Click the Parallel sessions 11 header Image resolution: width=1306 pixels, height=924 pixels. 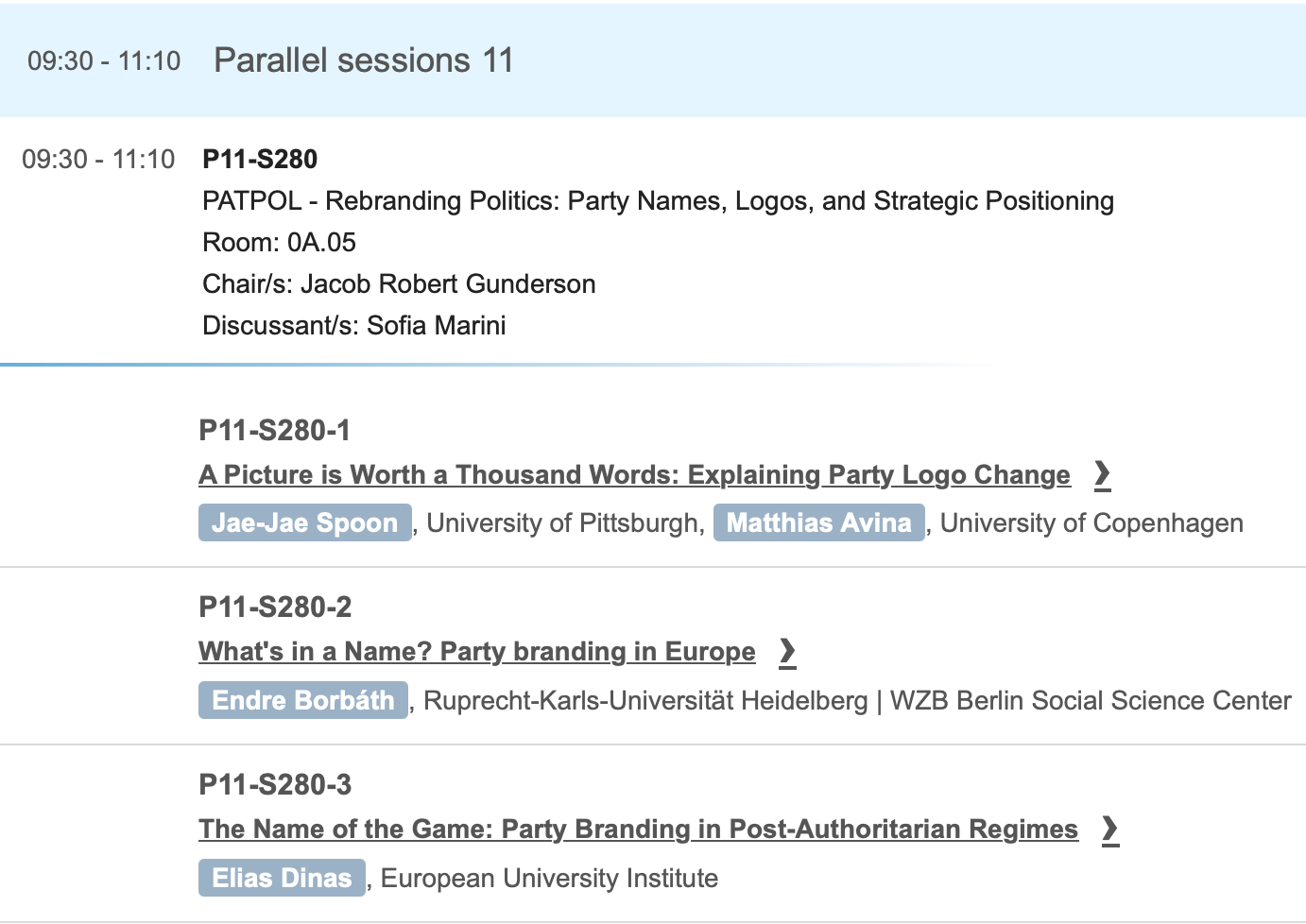pos(364,60)
